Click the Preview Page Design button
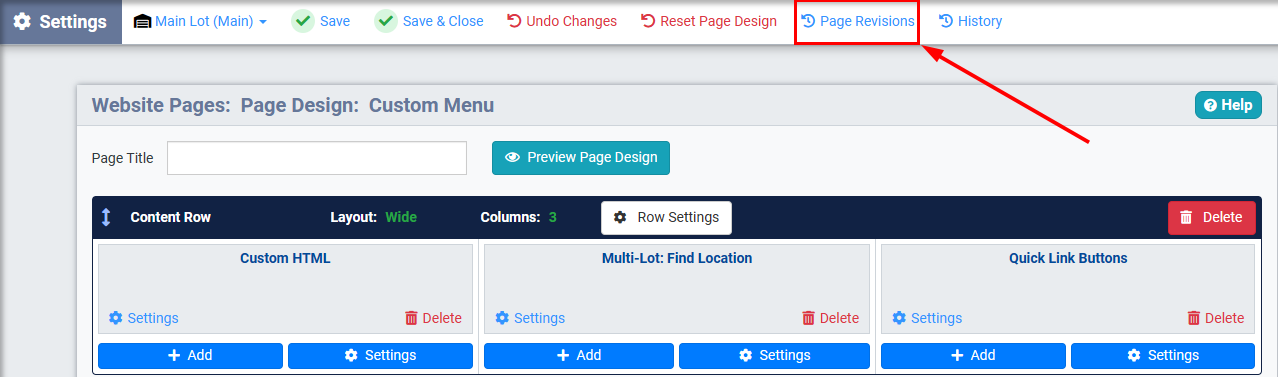This screenshot has height=377, width=1278. 581,157
